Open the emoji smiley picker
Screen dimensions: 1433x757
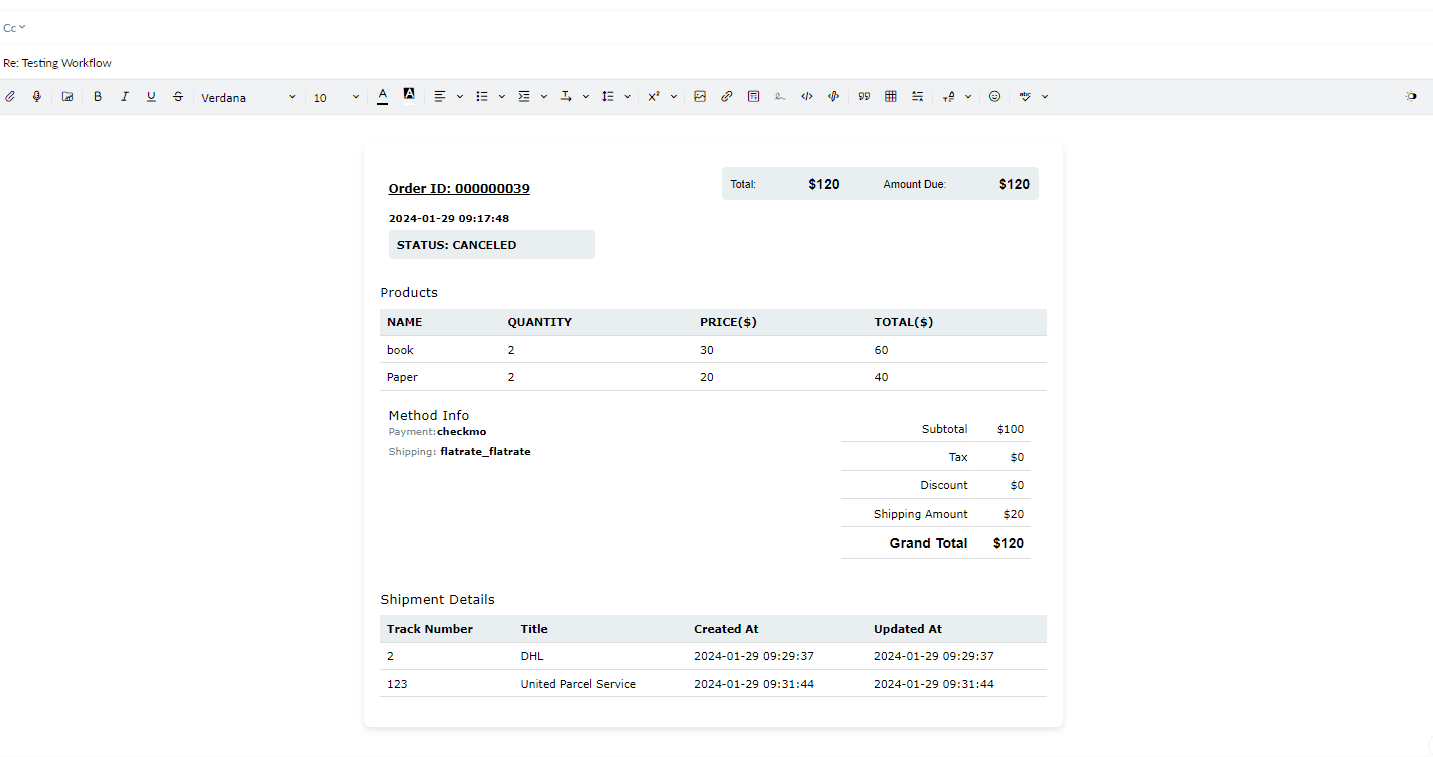pos(994,97)
